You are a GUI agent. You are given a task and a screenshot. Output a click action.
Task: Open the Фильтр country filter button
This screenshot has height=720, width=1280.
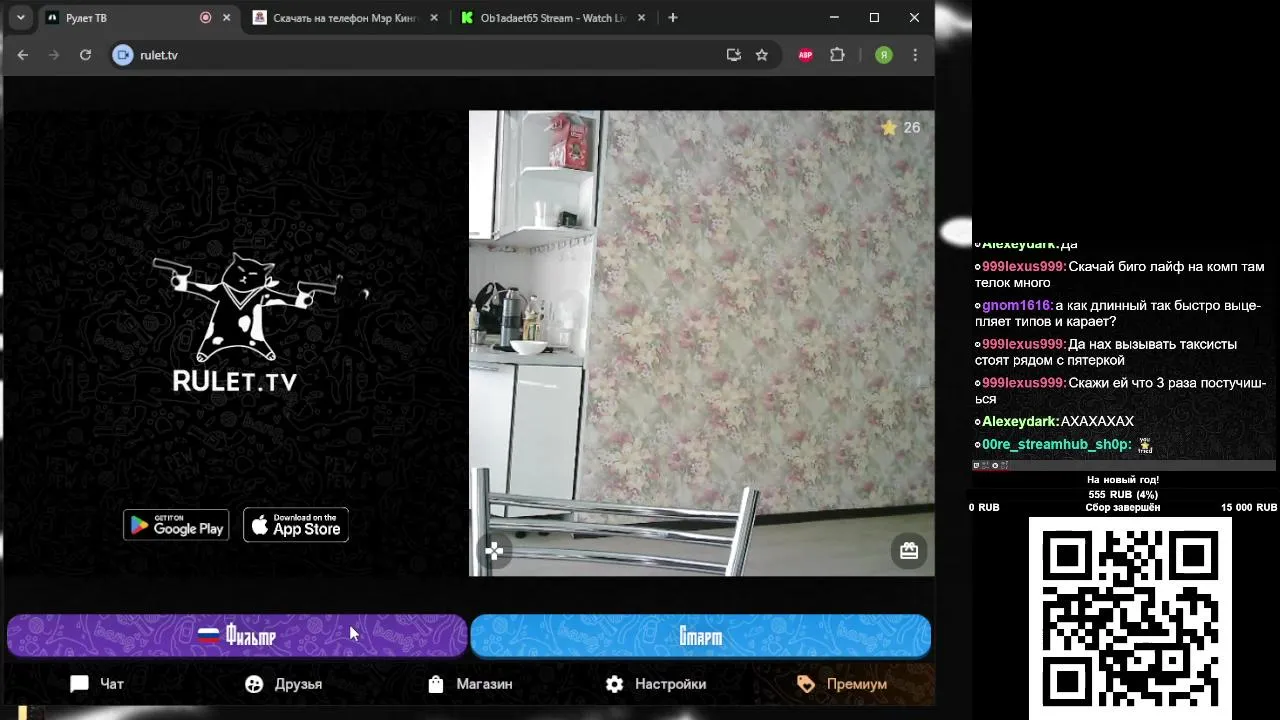(237, 636)
